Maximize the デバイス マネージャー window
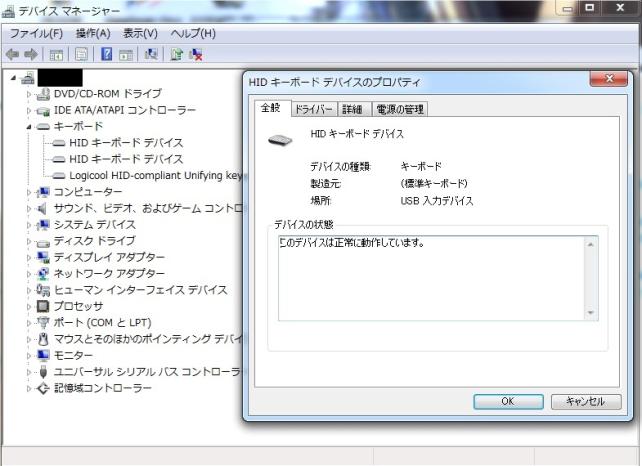The width and height of the screenshot is (642, 466). tap(590, 8)
